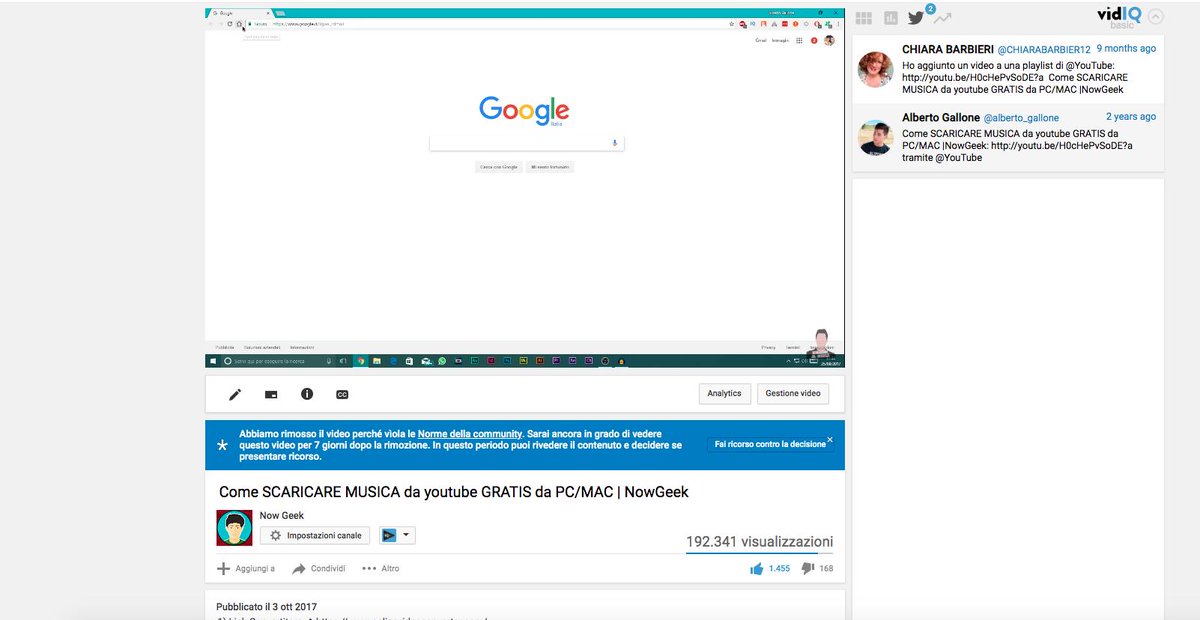Click the thumbs down dislike icon
The width and height of the screenshot is (1200, 620).
(x=807, y=568)
